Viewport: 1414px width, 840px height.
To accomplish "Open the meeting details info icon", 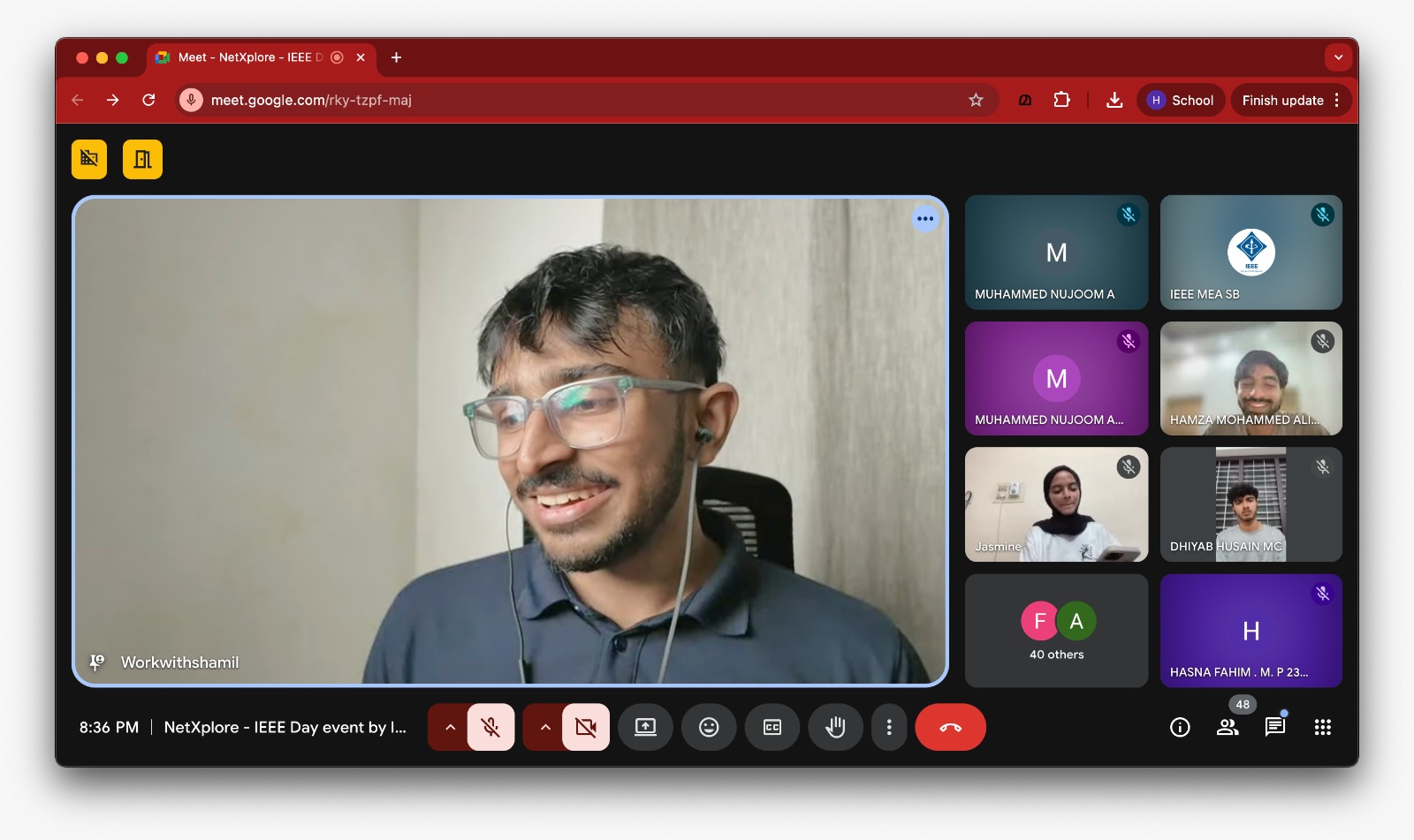I will pos(1180,727).
